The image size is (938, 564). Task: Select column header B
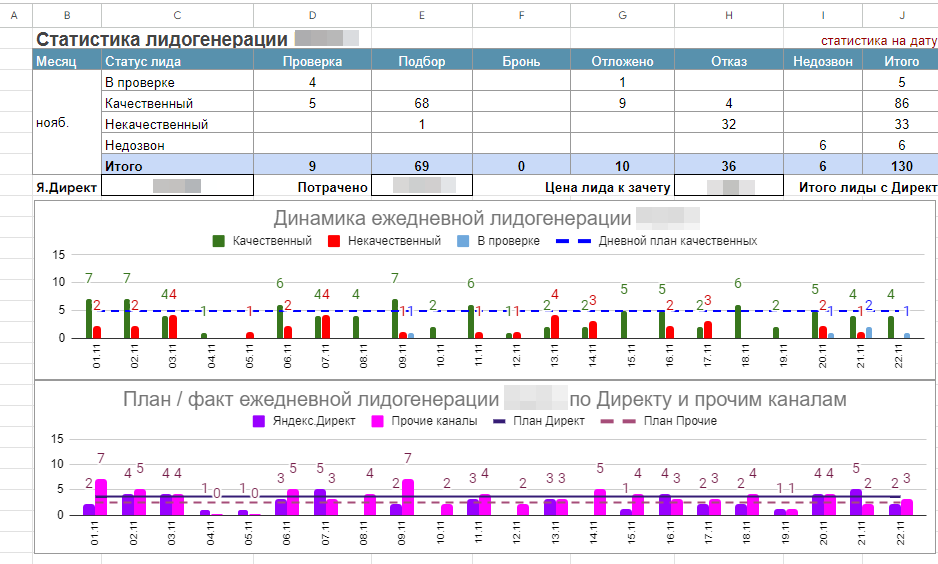pyautogui.click(x=67, y=15)
